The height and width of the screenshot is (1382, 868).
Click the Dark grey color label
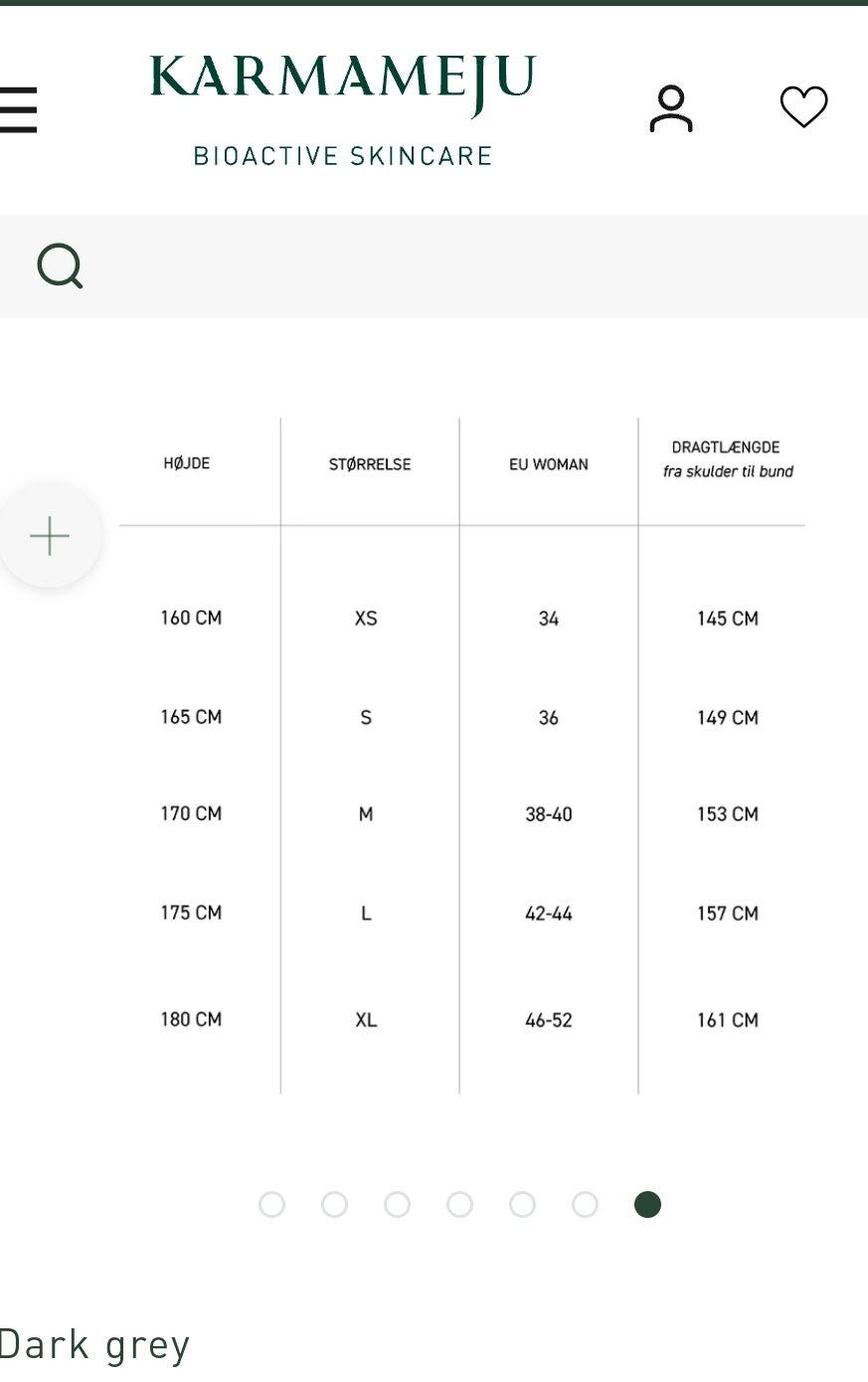[94, 1345]
